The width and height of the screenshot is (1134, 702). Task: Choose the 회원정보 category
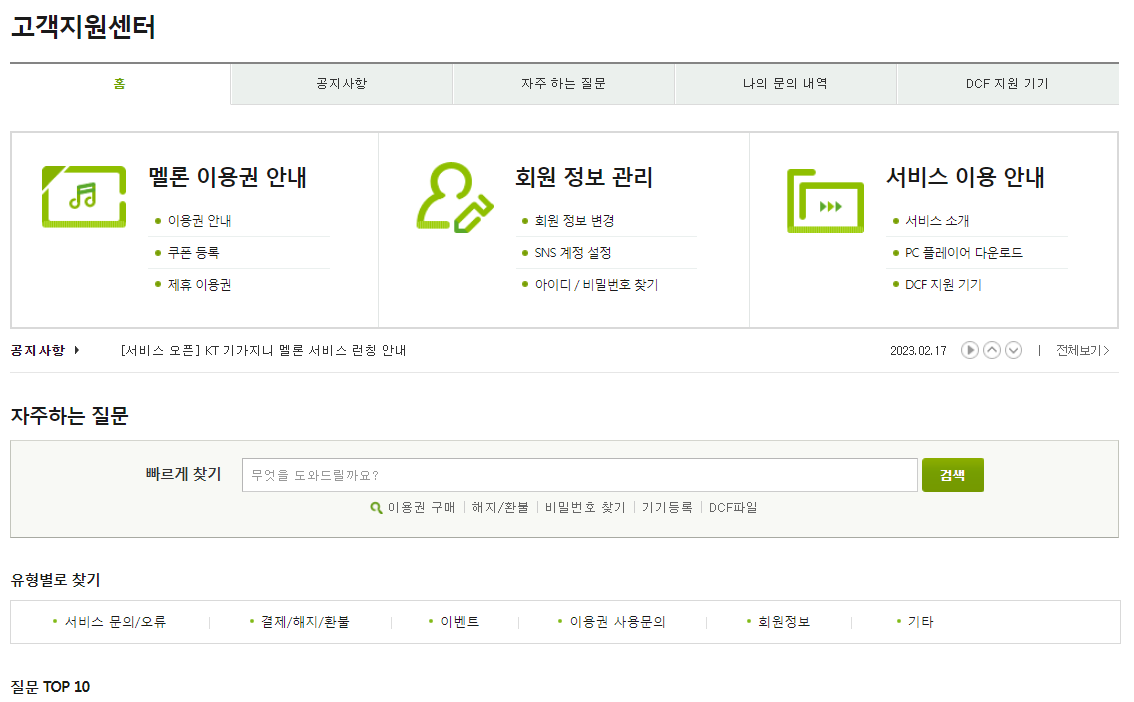click(x=784, y=622)
